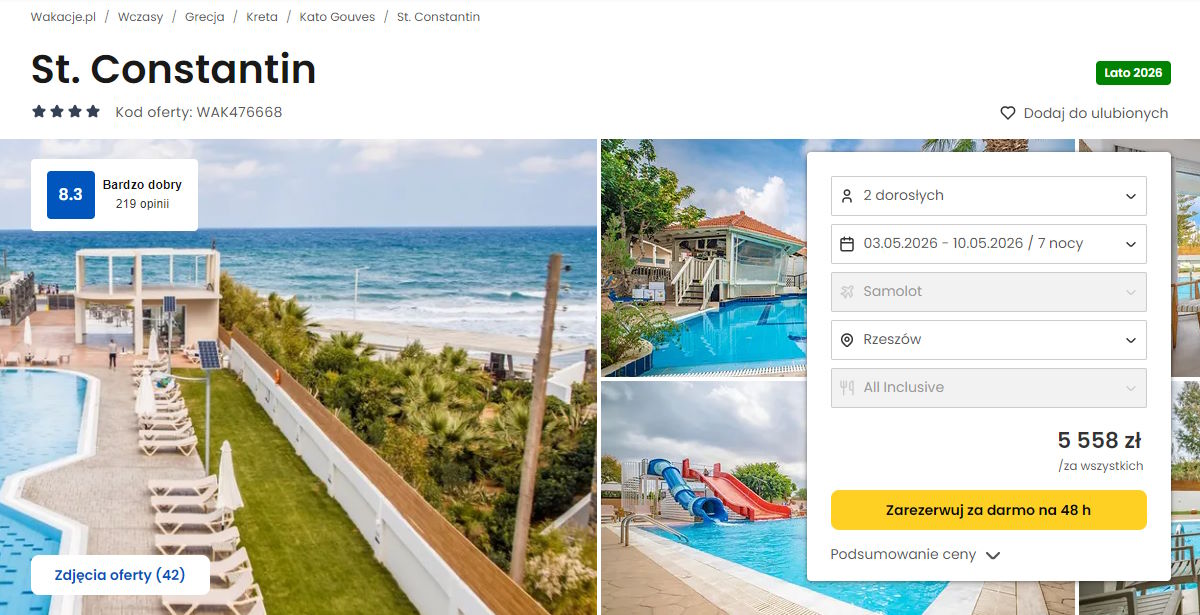Click the airplane icon beside Samolot
This screenshot has width=1200, height=615.
tap(847, 292)
